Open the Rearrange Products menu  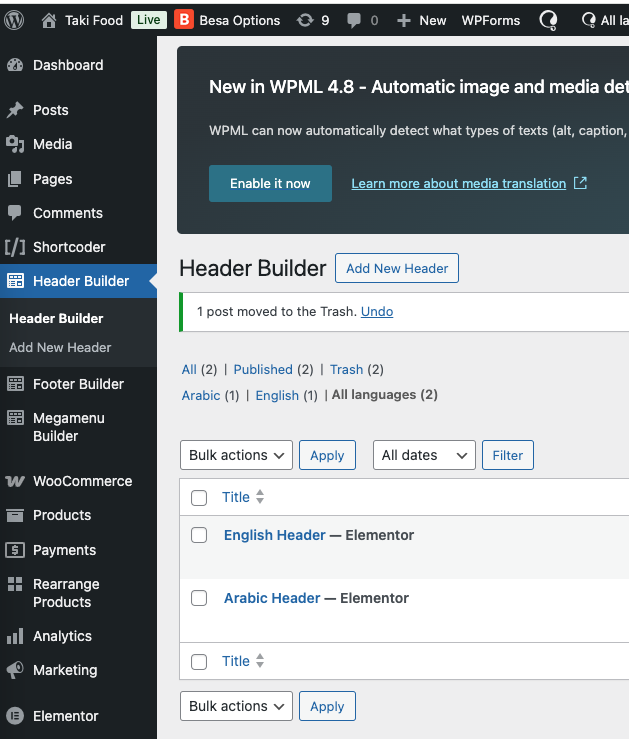coord(66,593)
